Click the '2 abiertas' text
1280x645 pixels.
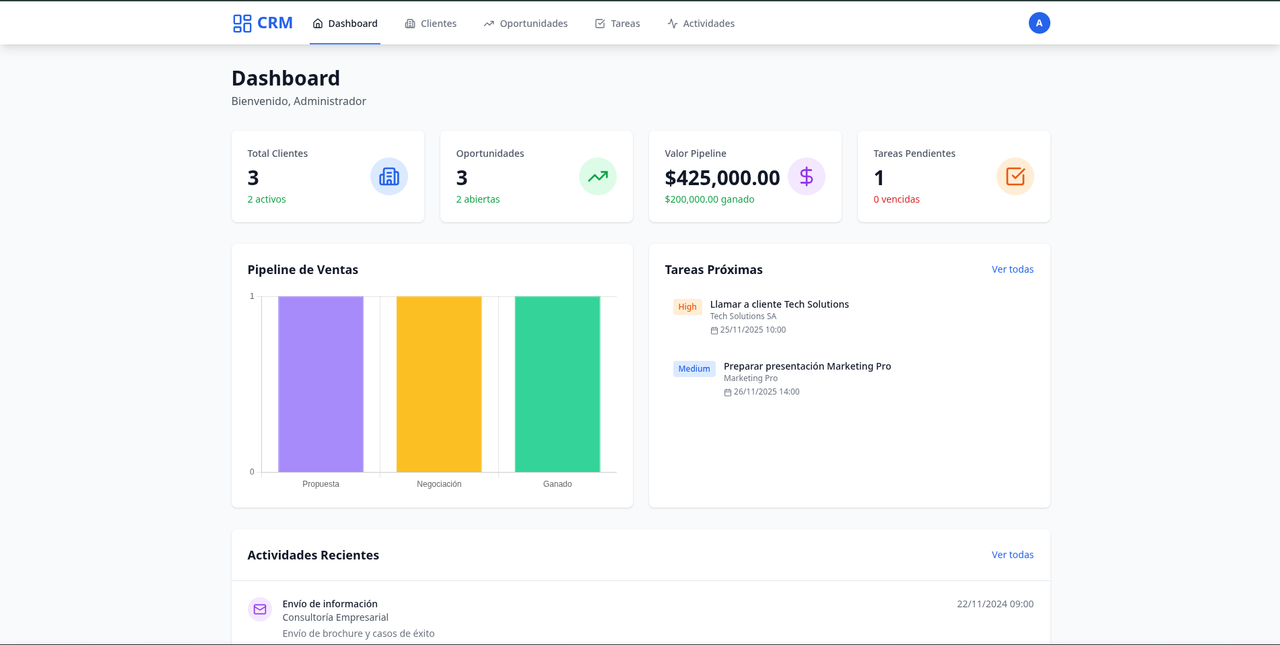(478, 199)
